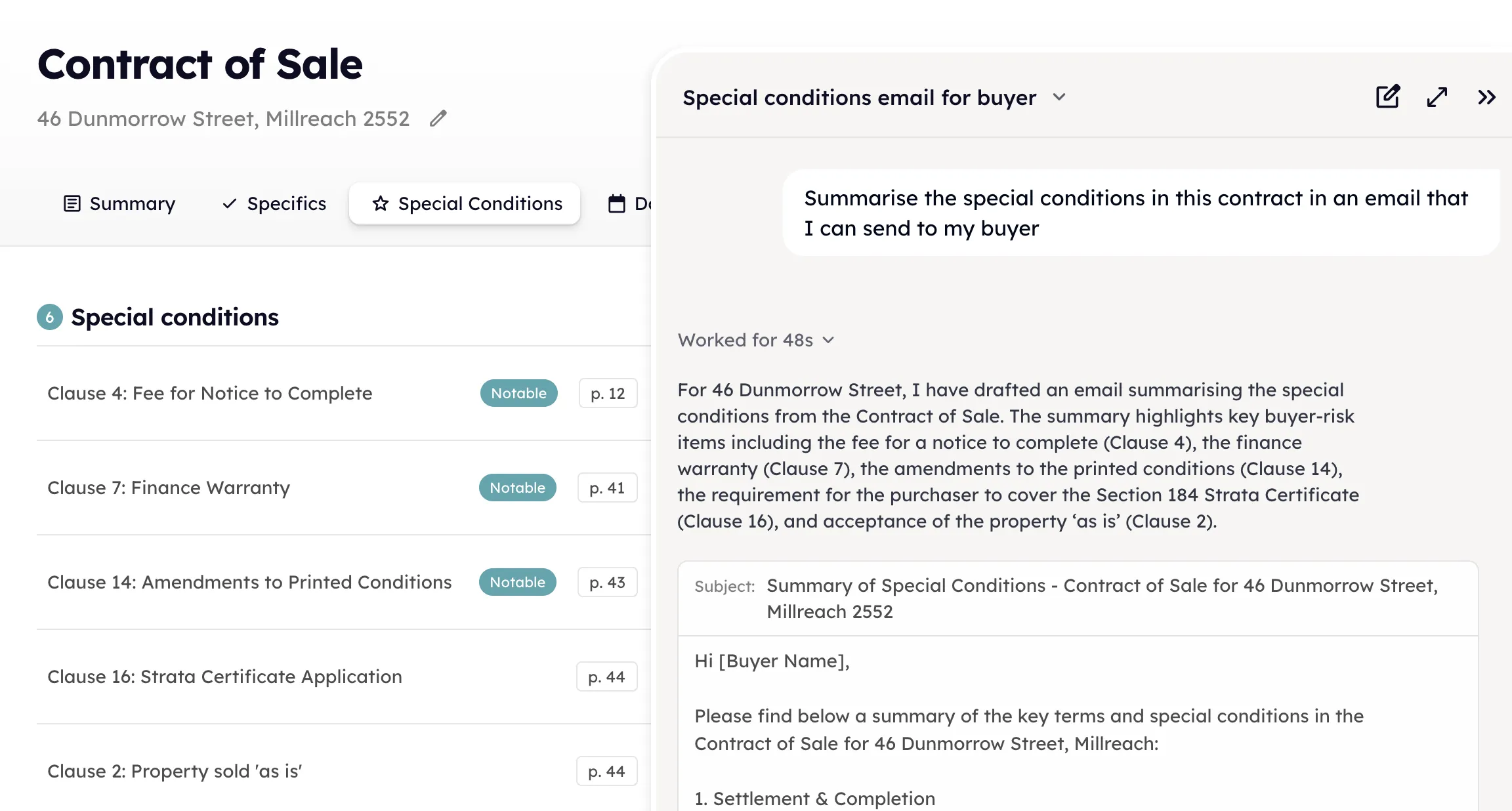Screen dimensions: 1512x811
Task: Open the Summary tab
Action: (119, 203)
